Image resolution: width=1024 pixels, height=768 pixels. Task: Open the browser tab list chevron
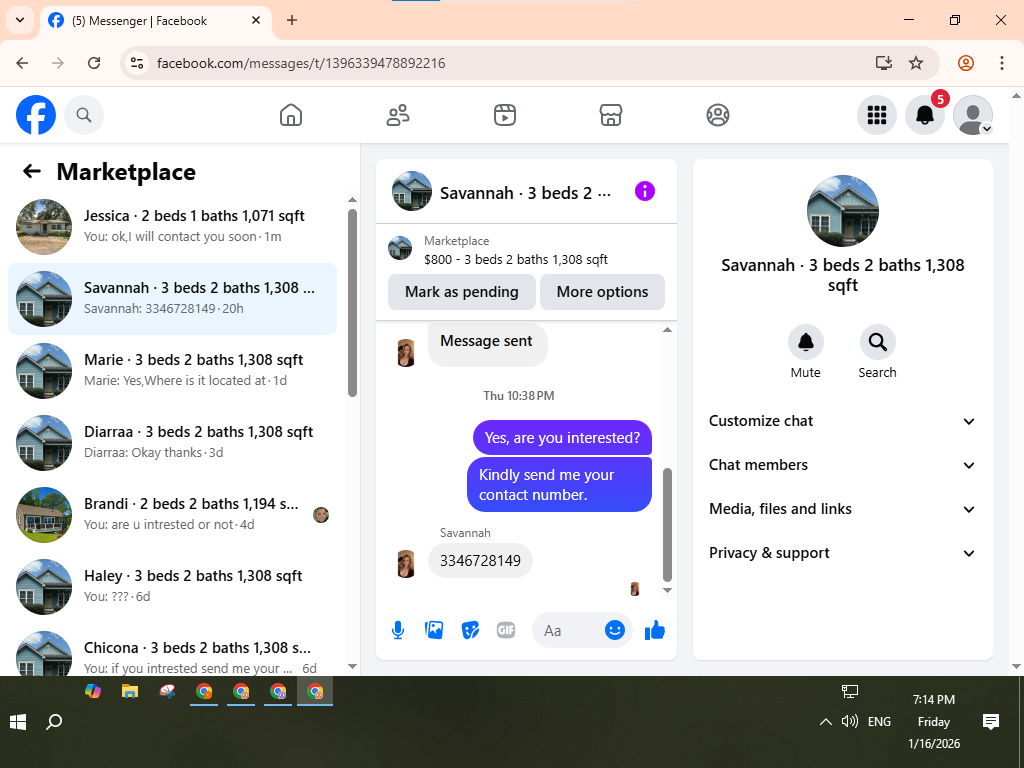tap(20, 20)
